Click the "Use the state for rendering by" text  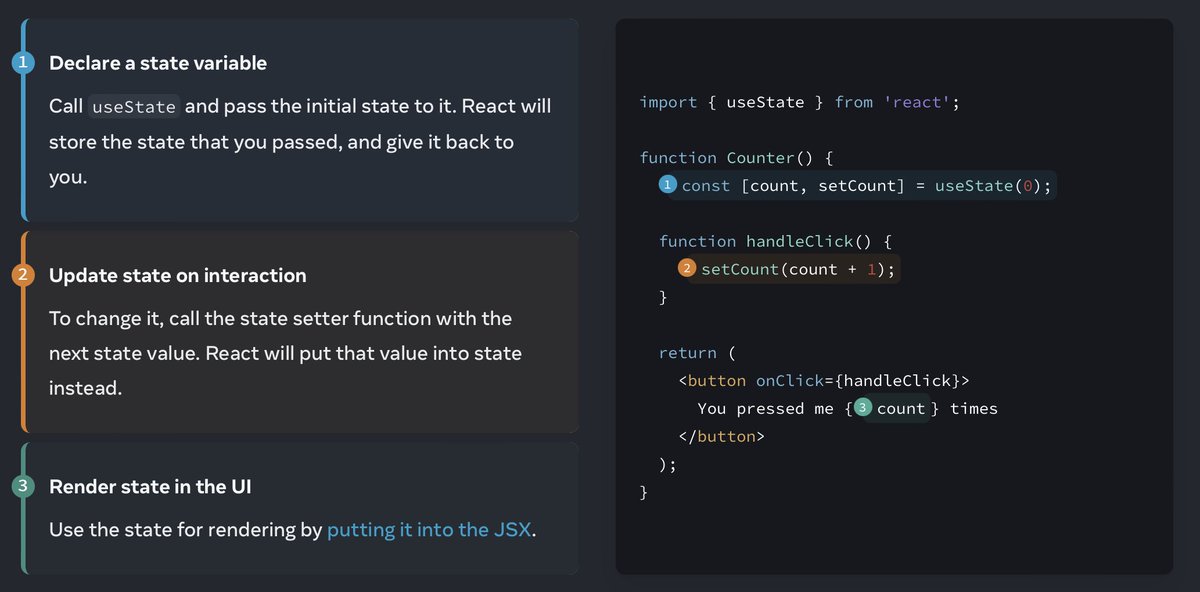pyautogui.click(x=186, y=530)
